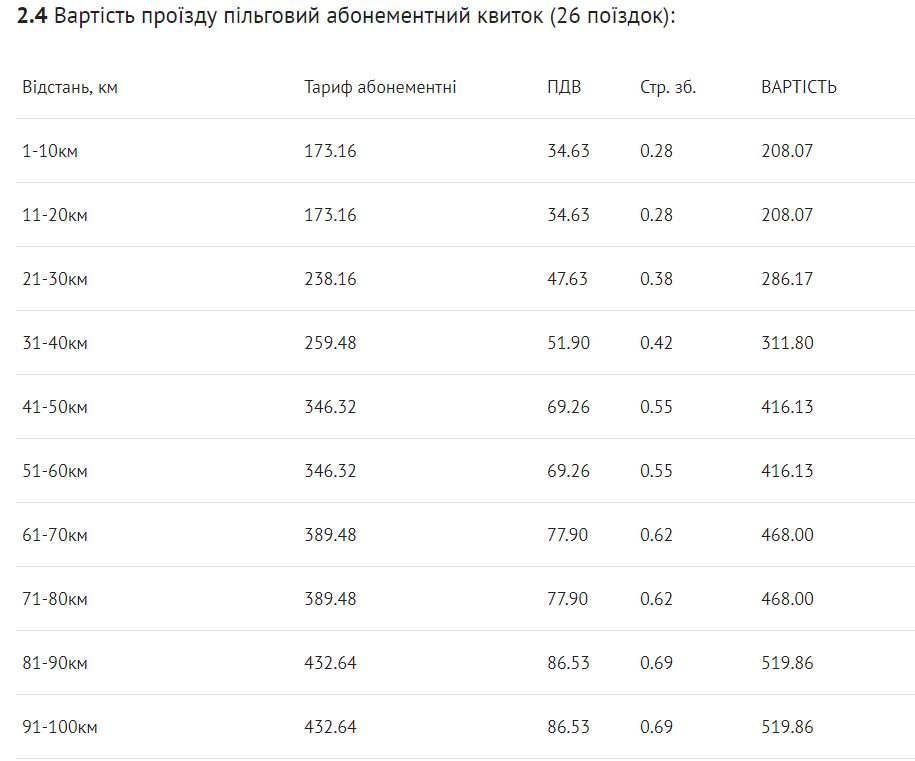Click the "Стр. зб." column header

[668, 87]
